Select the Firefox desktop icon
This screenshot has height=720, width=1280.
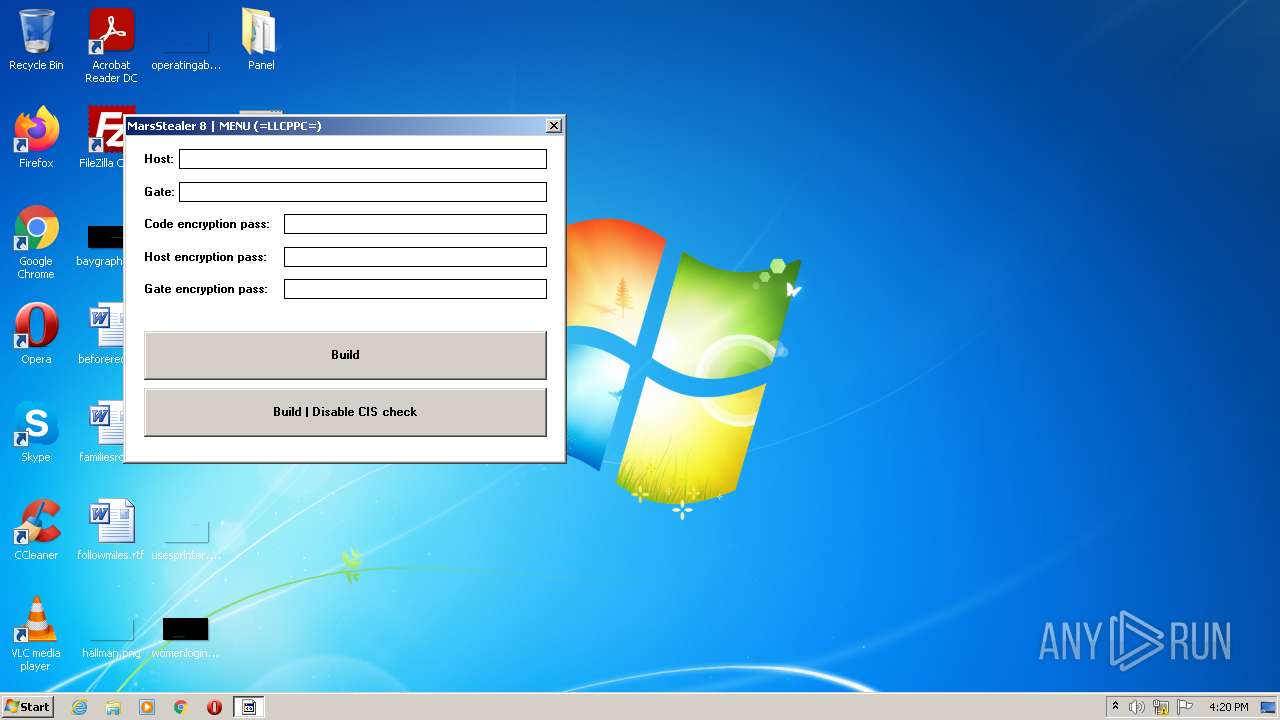(x=36, y=138)
